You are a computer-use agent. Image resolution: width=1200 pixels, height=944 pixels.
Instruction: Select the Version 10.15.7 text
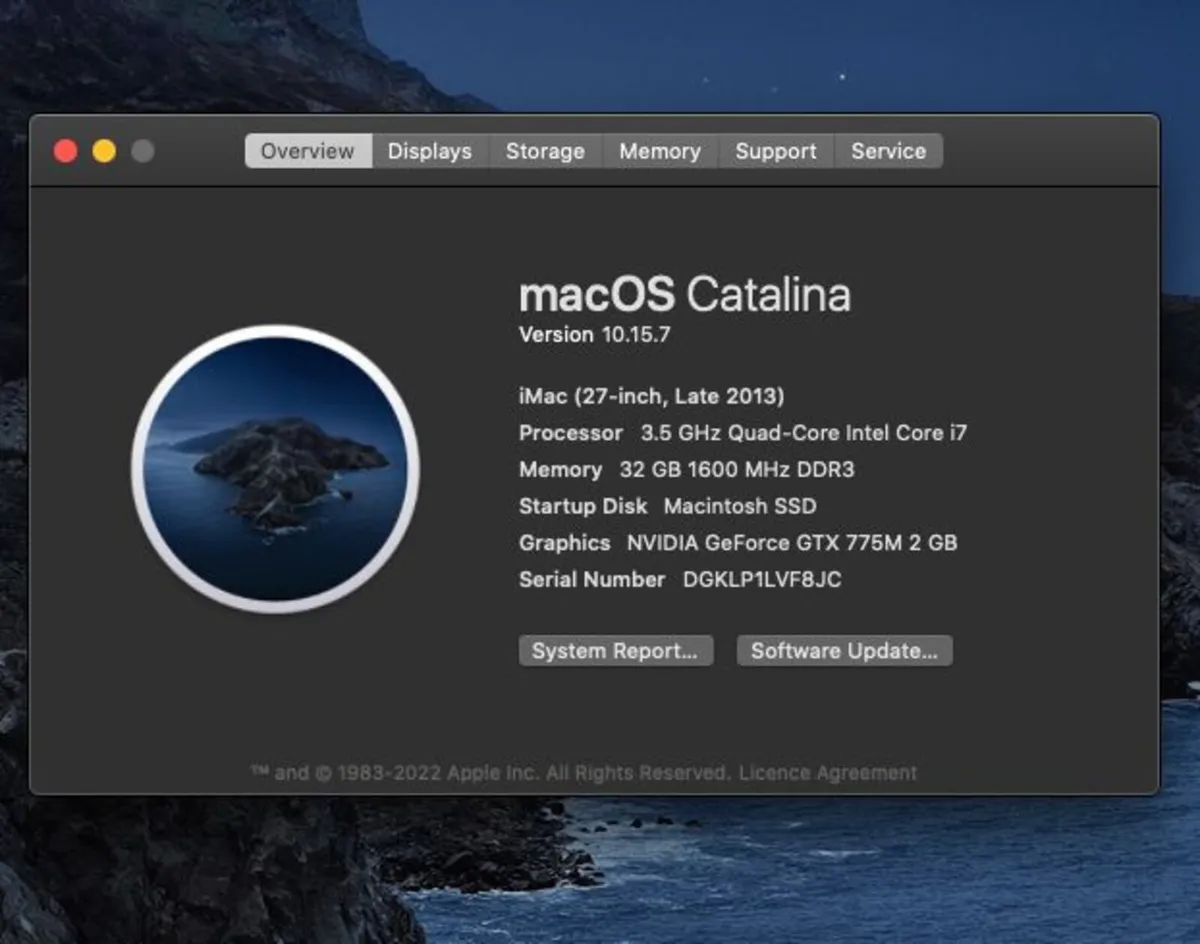[x=594, y=334]
